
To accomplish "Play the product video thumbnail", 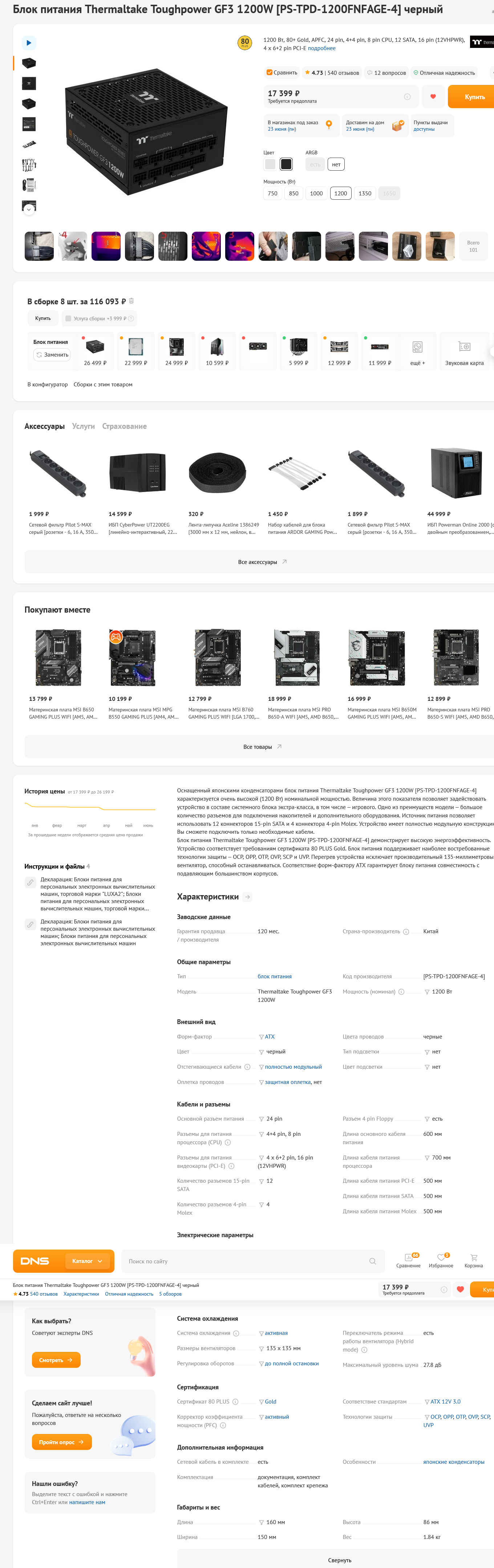I will point(29,42).
